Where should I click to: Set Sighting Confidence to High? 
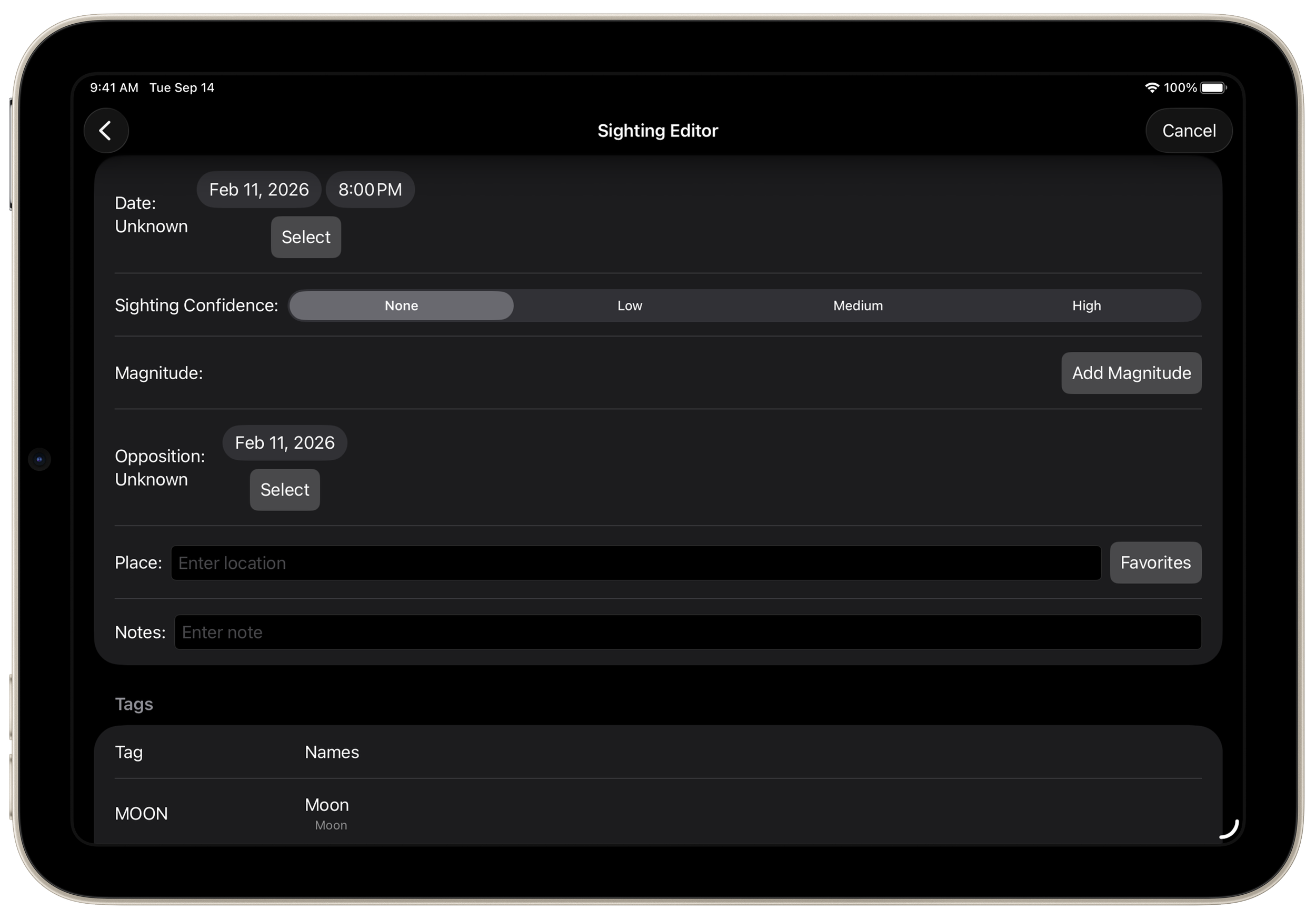[x=1086, y=305]
